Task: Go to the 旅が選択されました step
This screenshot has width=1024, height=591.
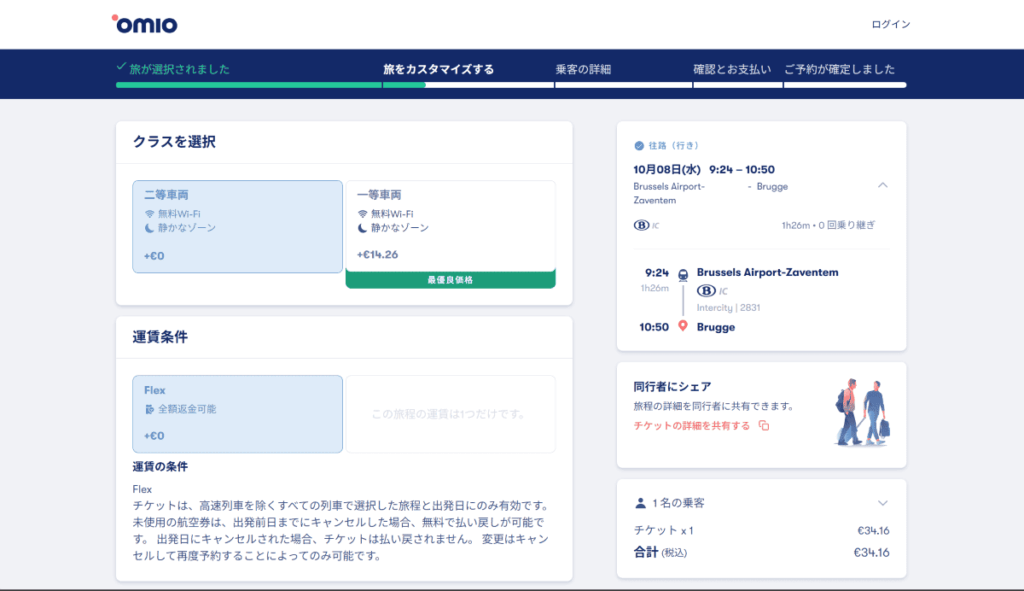Action: pyautogui.click(x=180, y=70)
